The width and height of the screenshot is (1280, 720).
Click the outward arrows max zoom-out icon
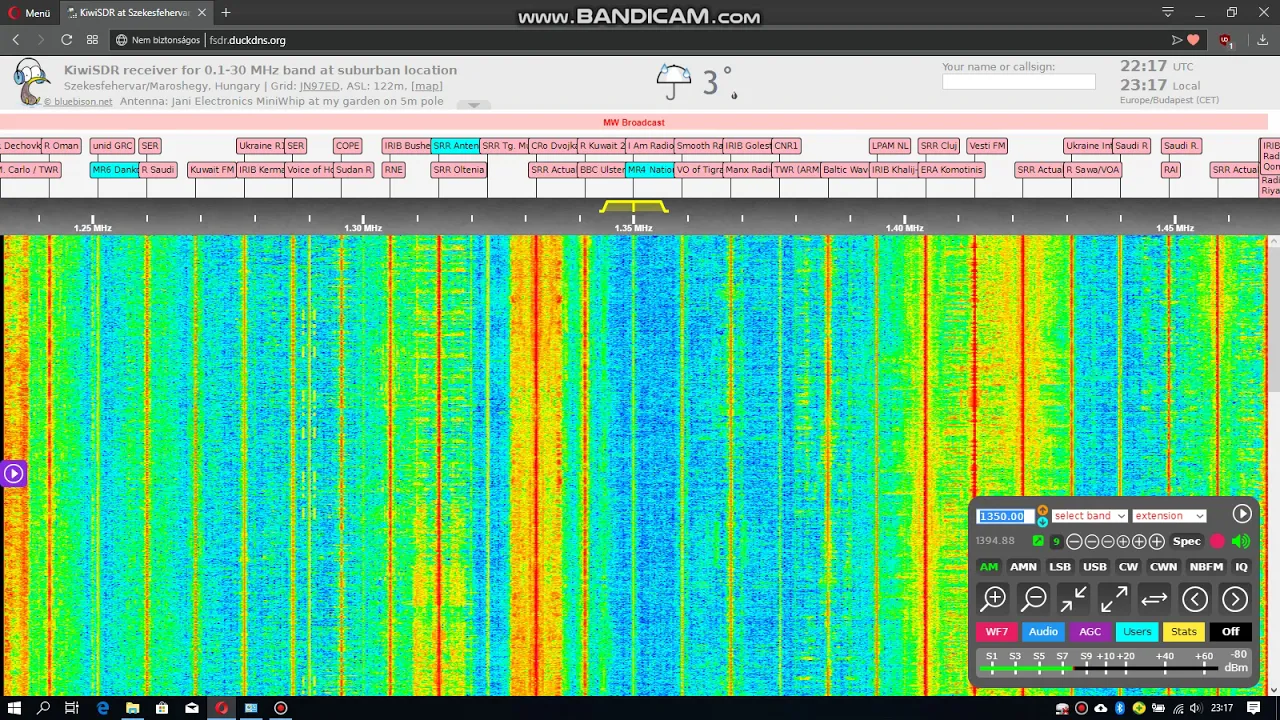click(1113, 599)
